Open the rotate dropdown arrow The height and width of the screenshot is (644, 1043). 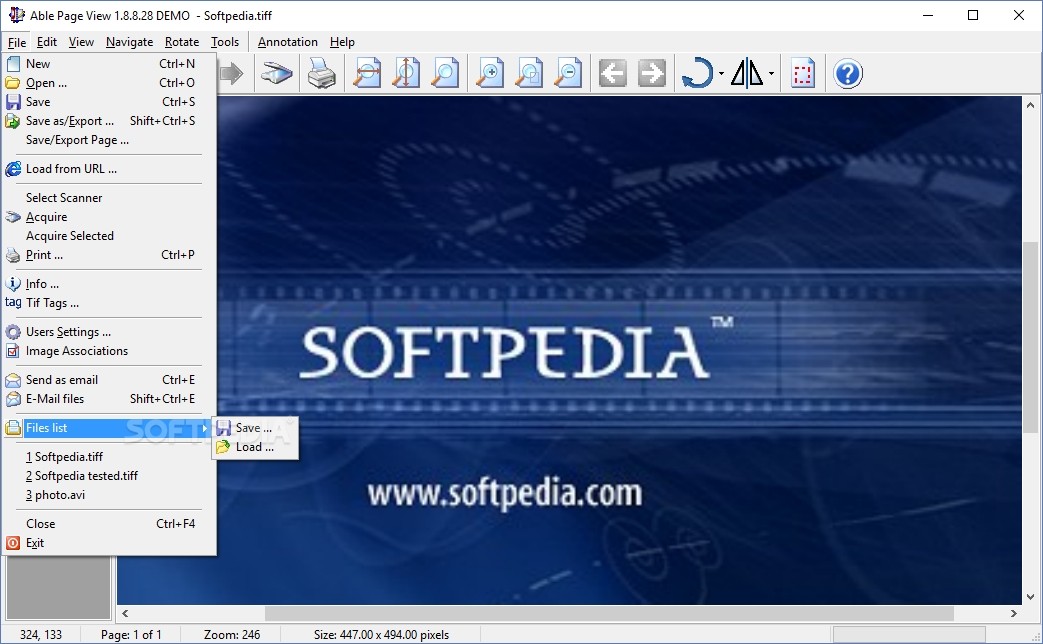coord(721,73)
